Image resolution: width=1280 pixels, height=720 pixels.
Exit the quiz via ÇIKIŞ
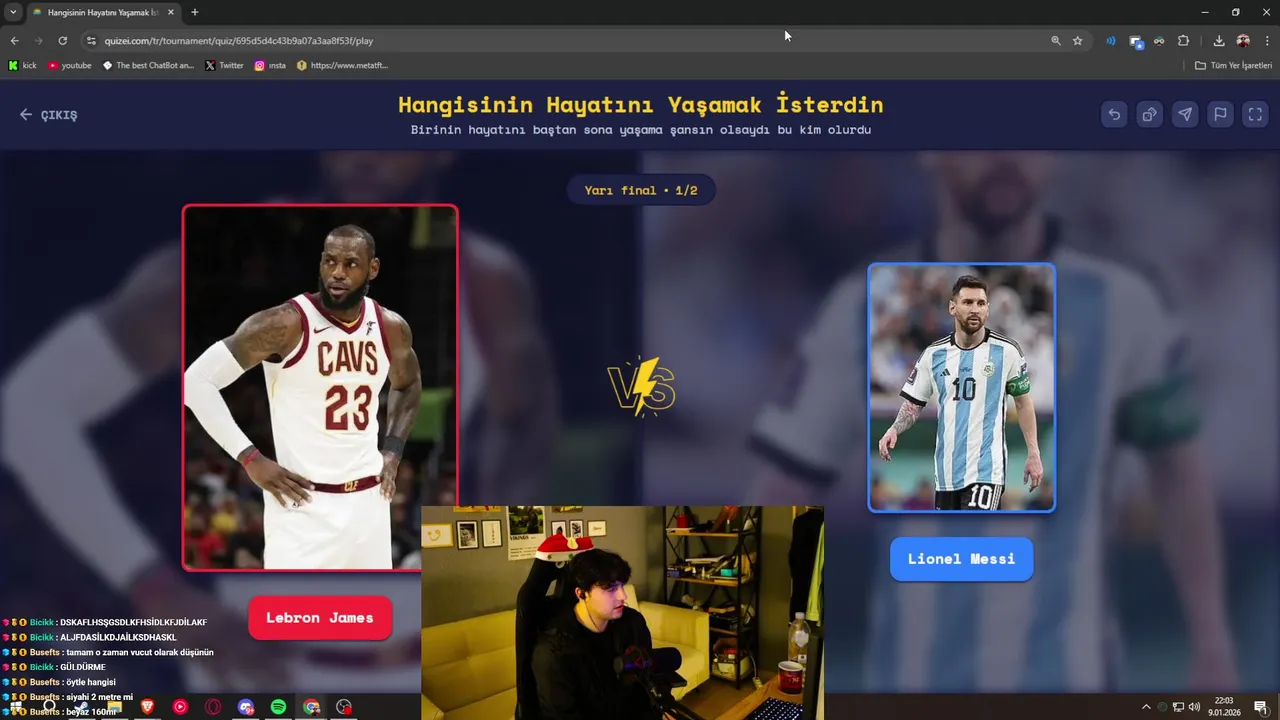[48, 115]
